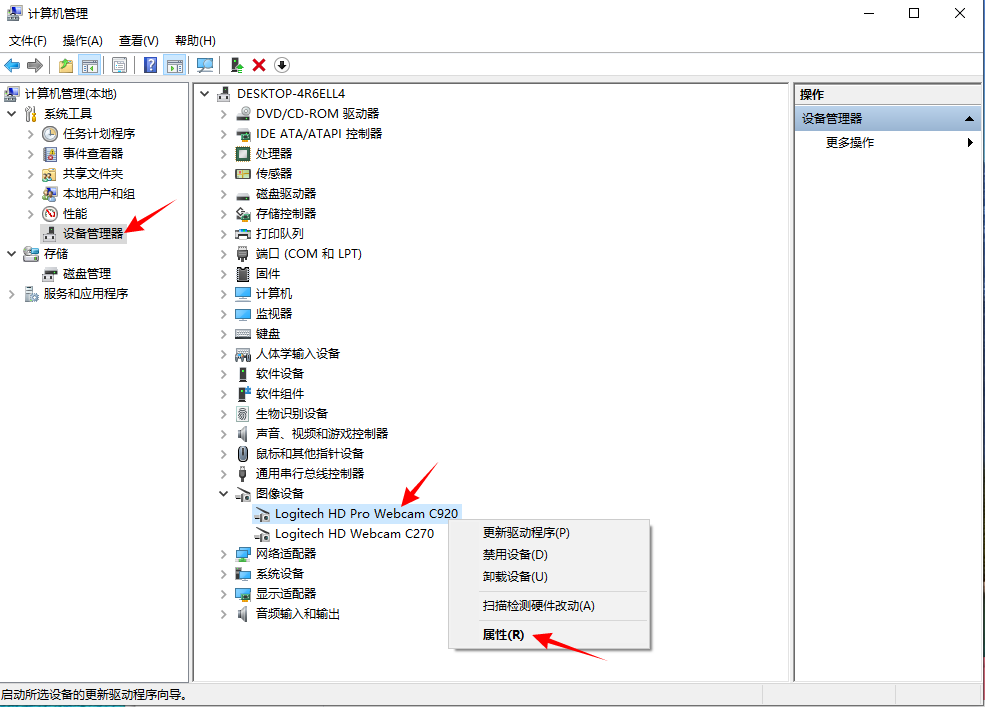Click the 任务计划程序 clock icon

50,134
